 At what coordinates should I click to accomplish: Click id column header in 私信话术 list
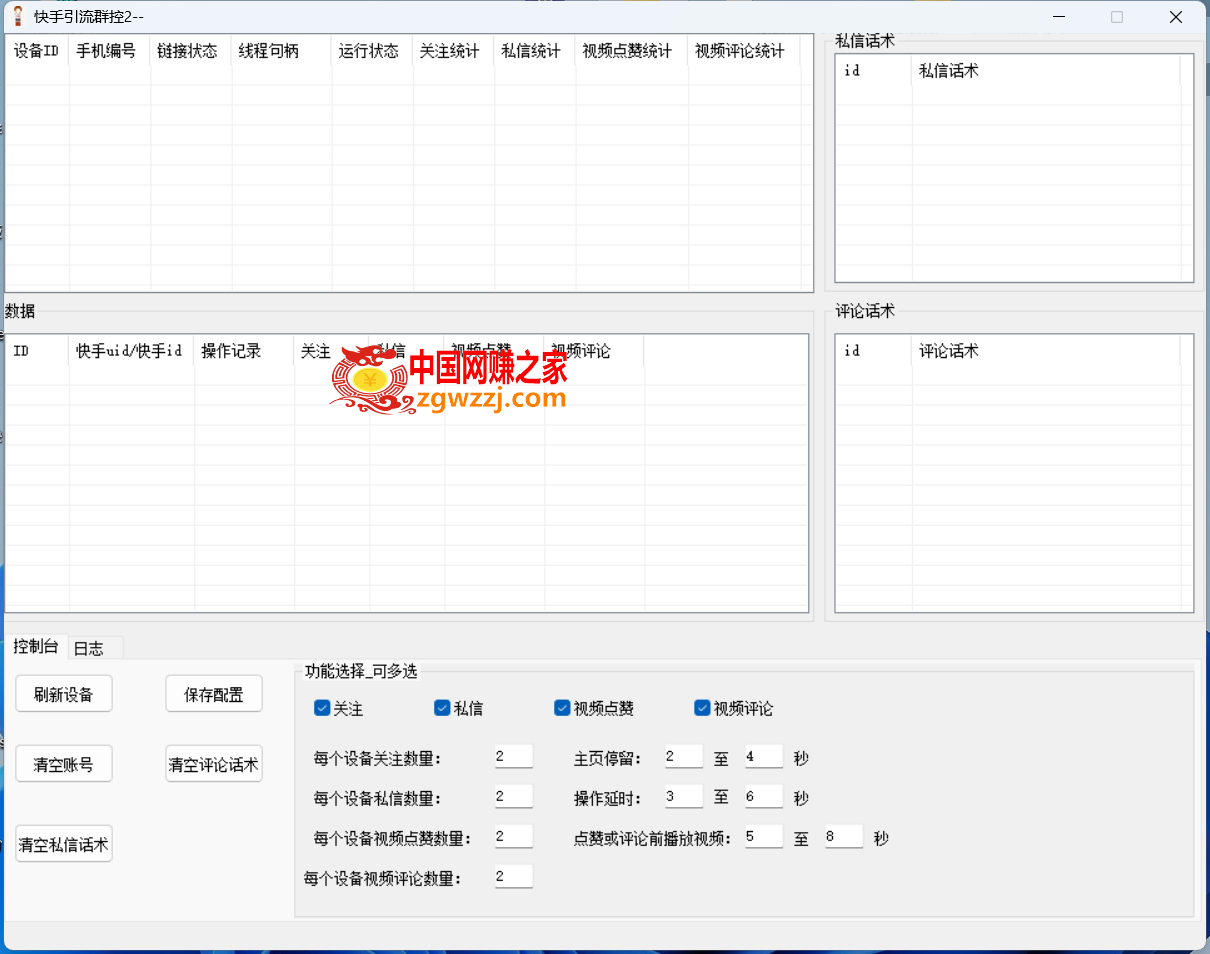click(x=874, y=71)
